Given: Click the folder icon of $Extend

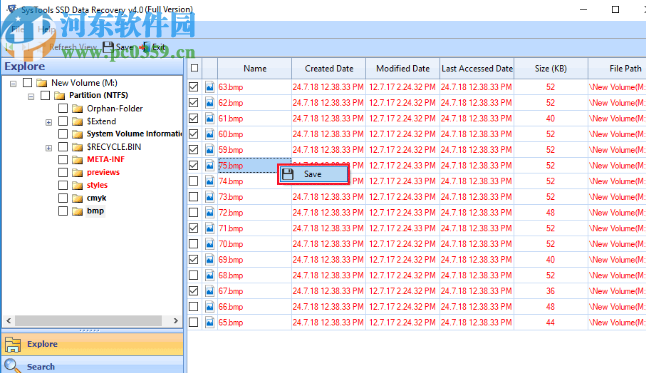Looking at the screenshot, I should (x=77, y=121).
